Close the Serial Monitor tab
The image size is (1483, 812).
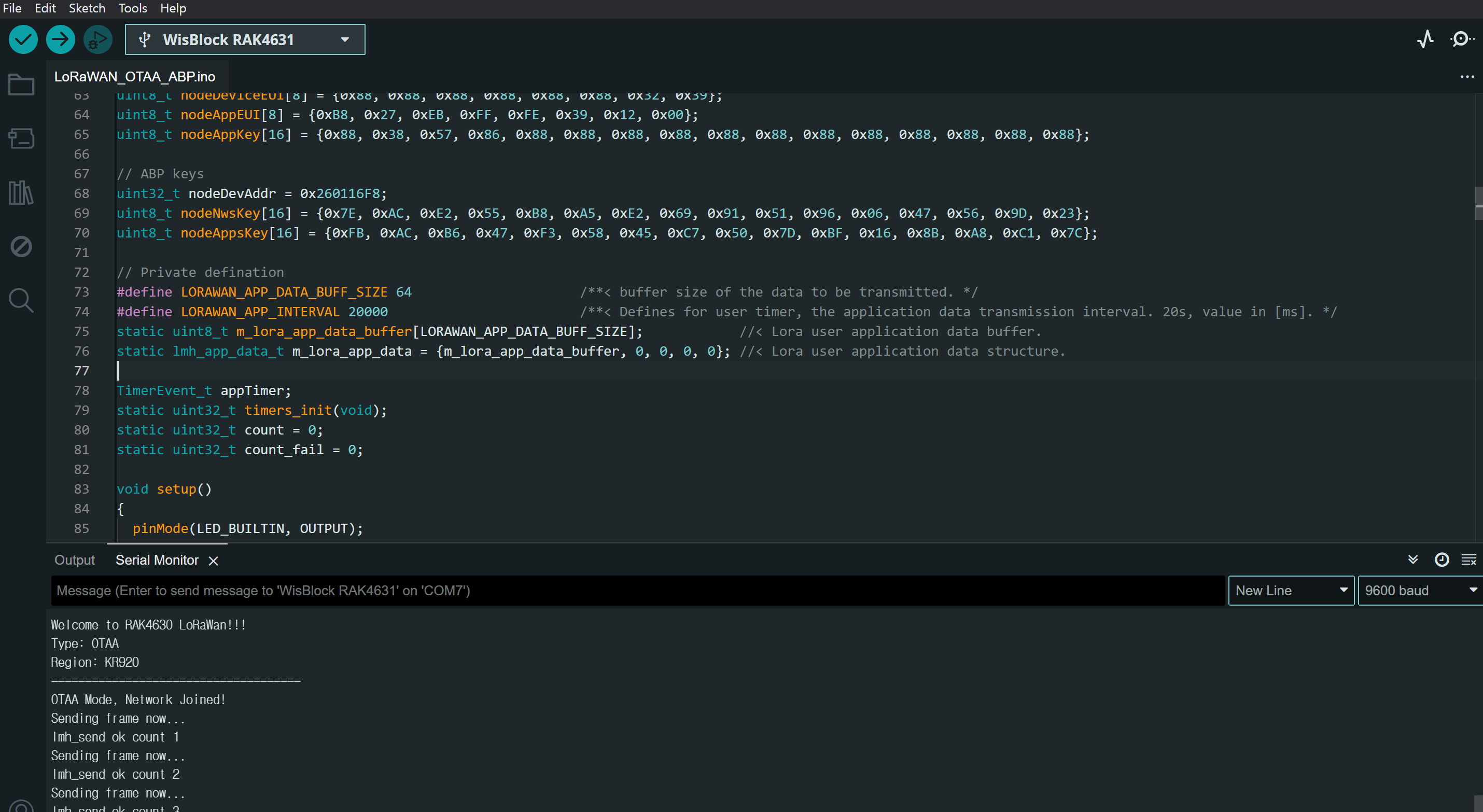click(x=213, y=561)
